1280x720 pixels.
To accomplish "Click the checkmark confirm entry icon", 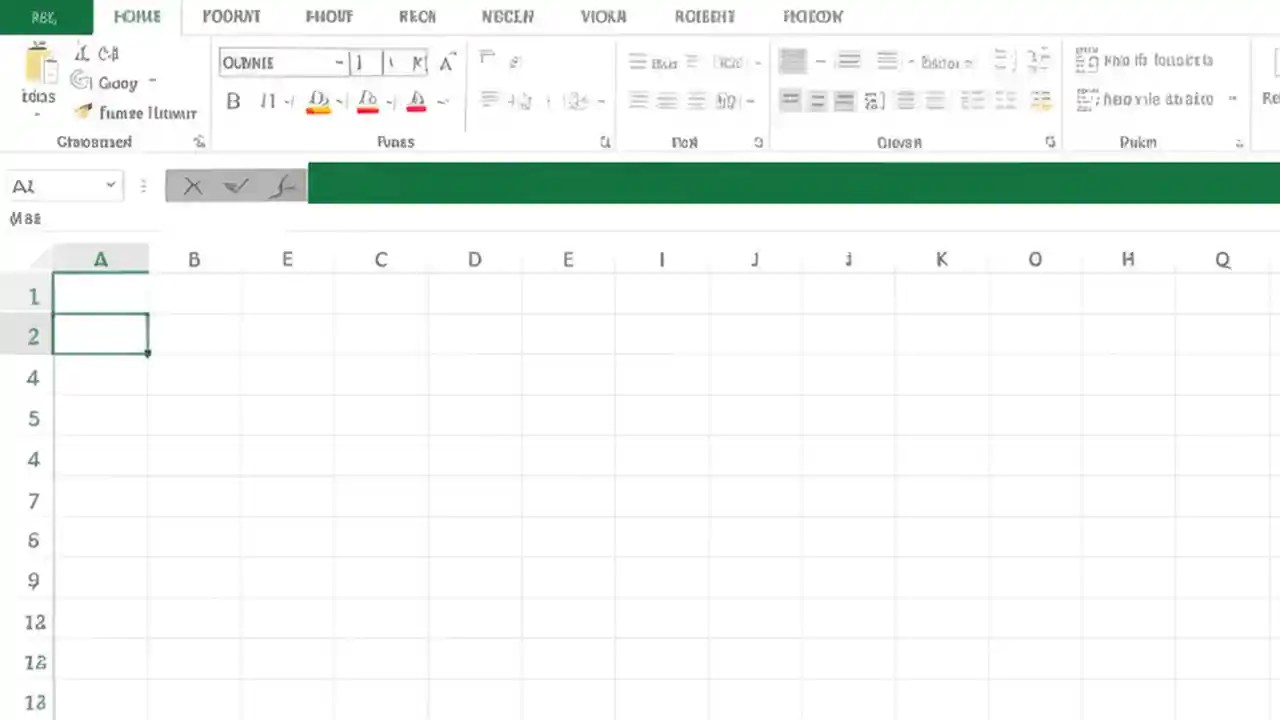I will coord(235,186).
